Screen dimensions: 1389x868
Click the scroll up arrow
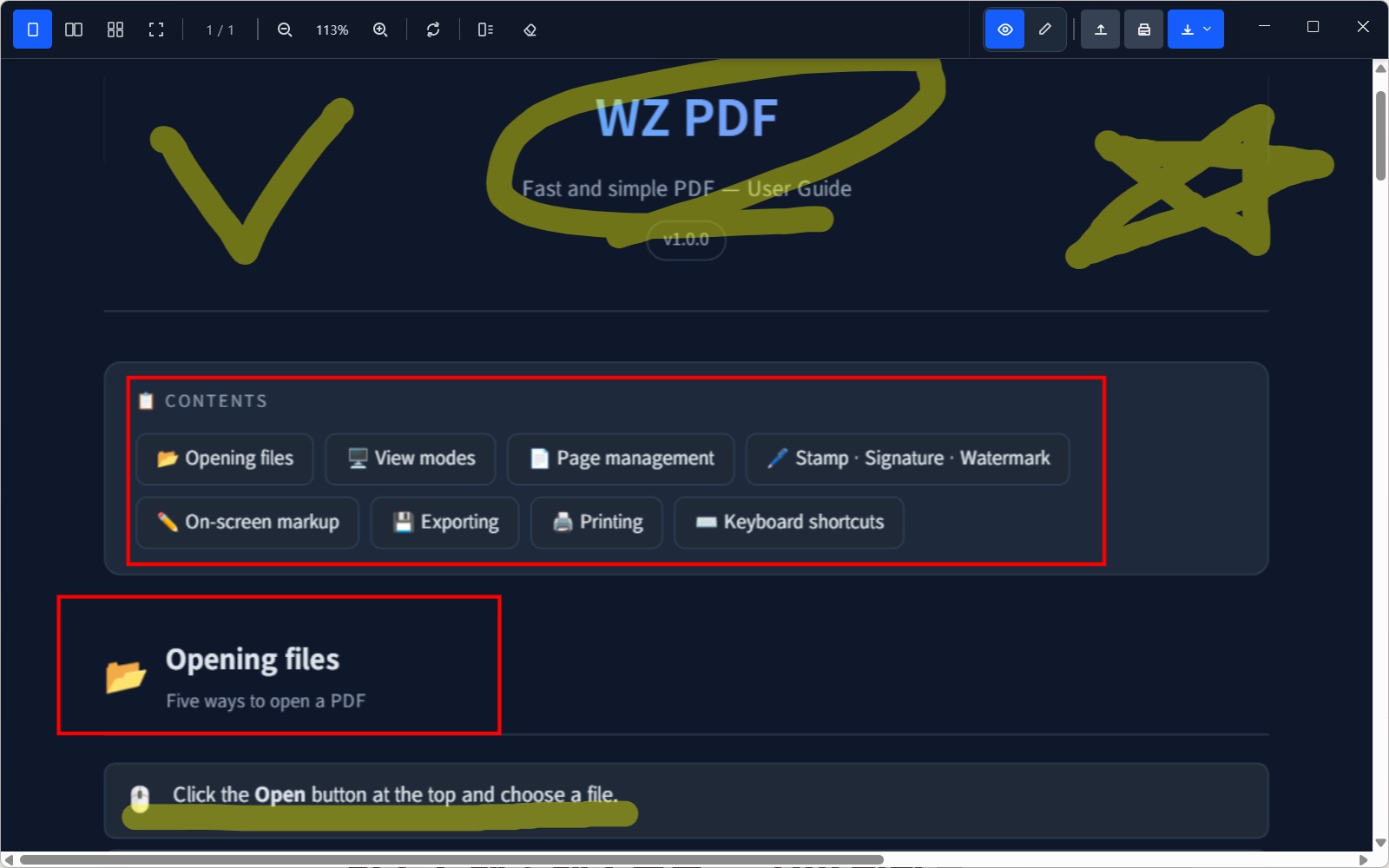tap(1380, 68)
